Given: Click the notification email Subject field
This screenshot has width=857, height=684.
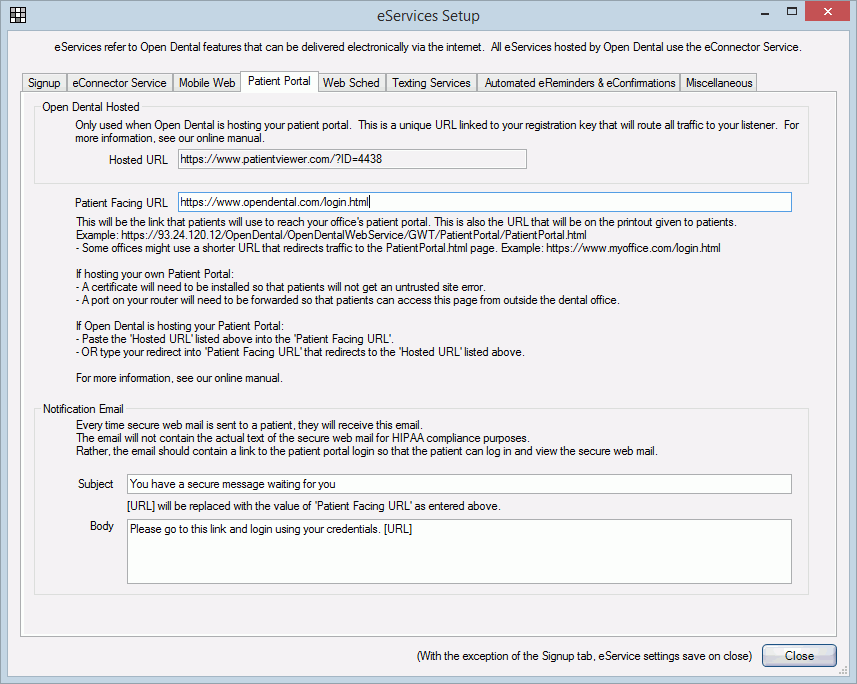Looking at the screenshot, I should point(459,484).
